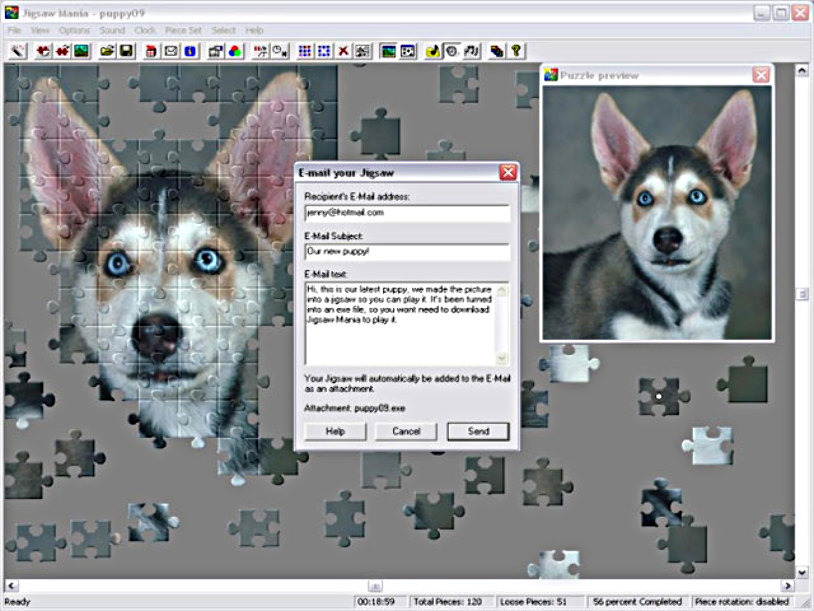Click the double music notes icon

pyautogui.click(x=471, y=51)
